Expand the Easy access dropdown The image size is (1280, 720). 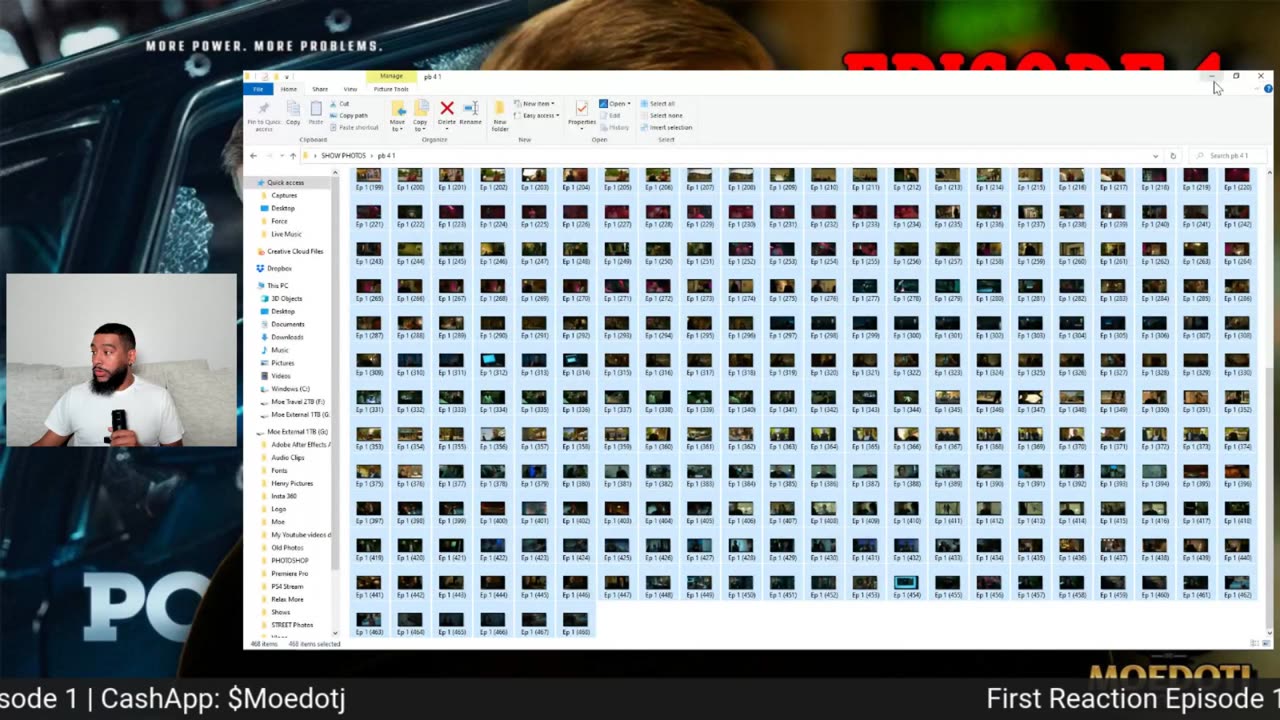point(538,116)
